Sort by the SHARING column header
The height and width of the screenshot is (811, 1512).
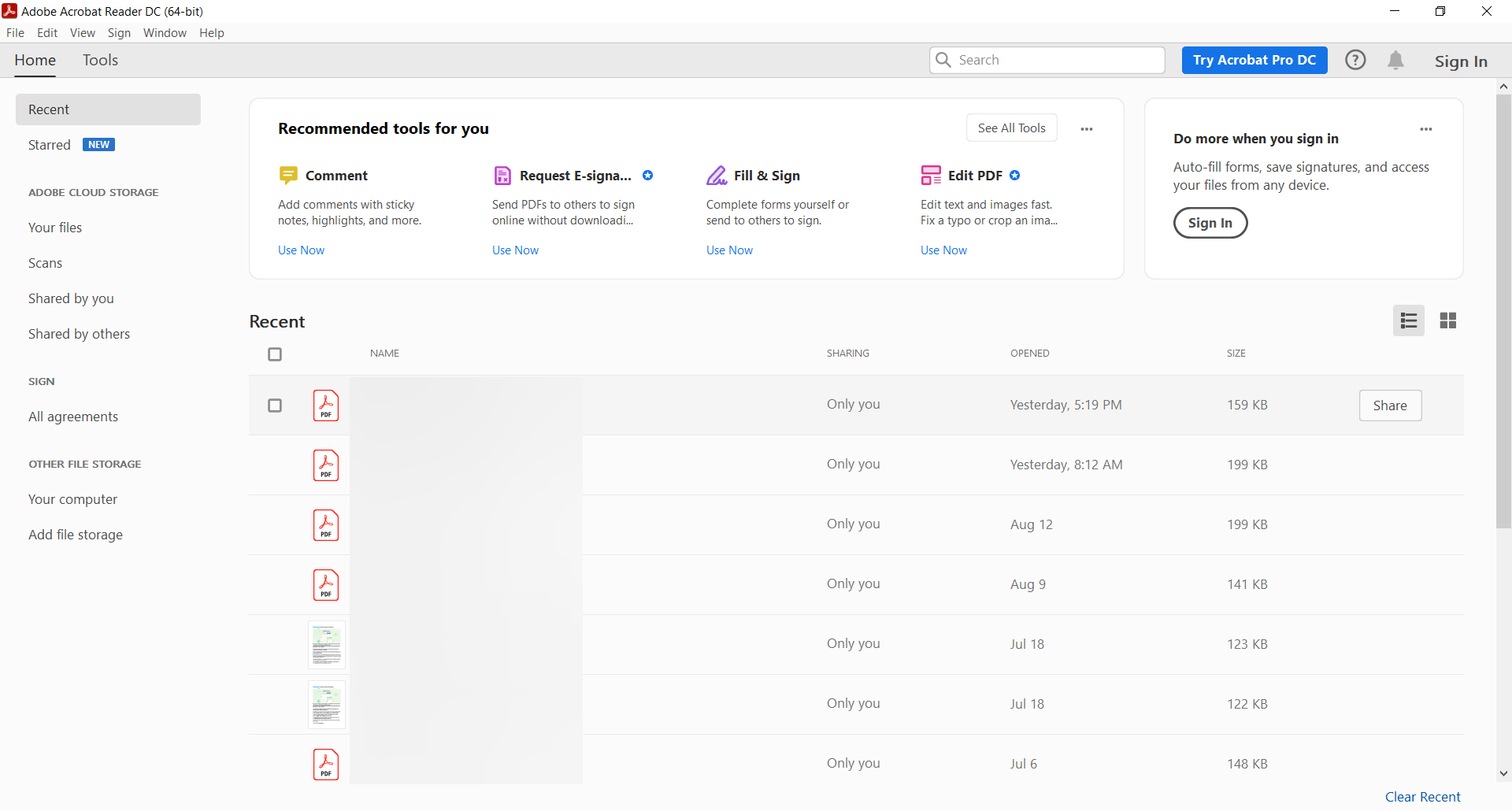848,354
